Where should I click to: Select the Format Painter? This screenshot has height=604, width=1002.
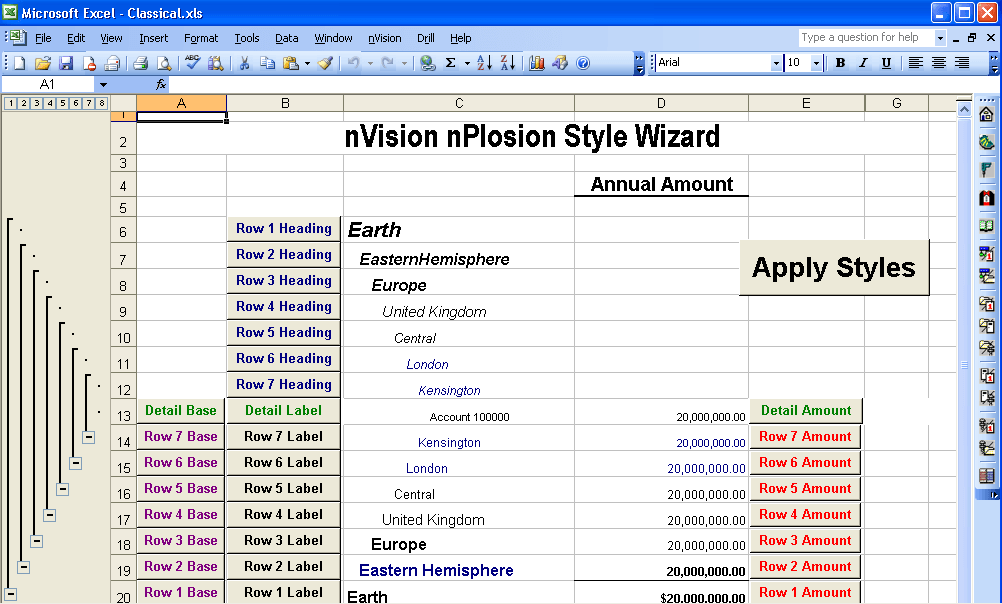(326, 62)
